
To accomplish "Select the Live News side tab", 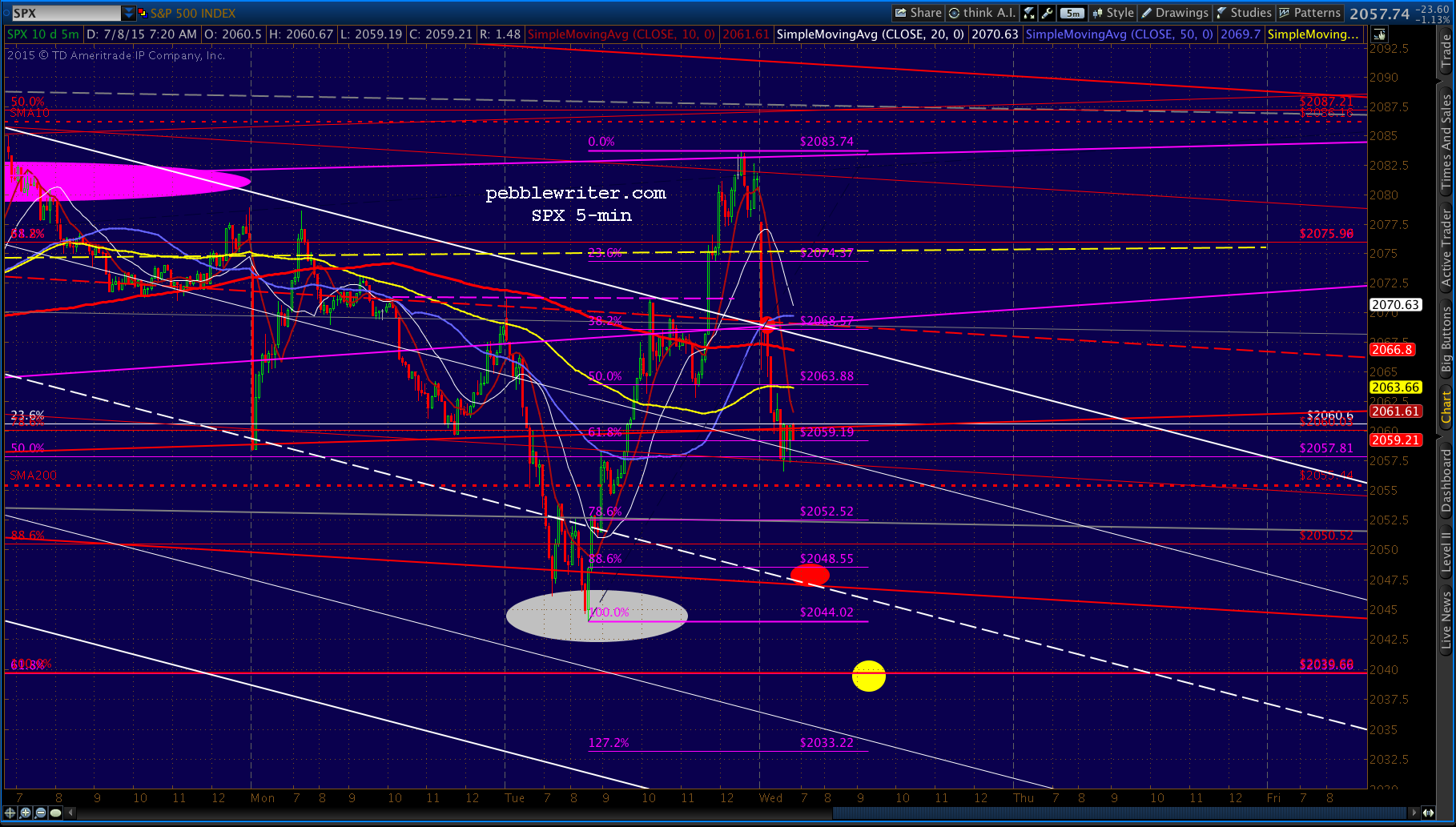I will point(1446,620).
